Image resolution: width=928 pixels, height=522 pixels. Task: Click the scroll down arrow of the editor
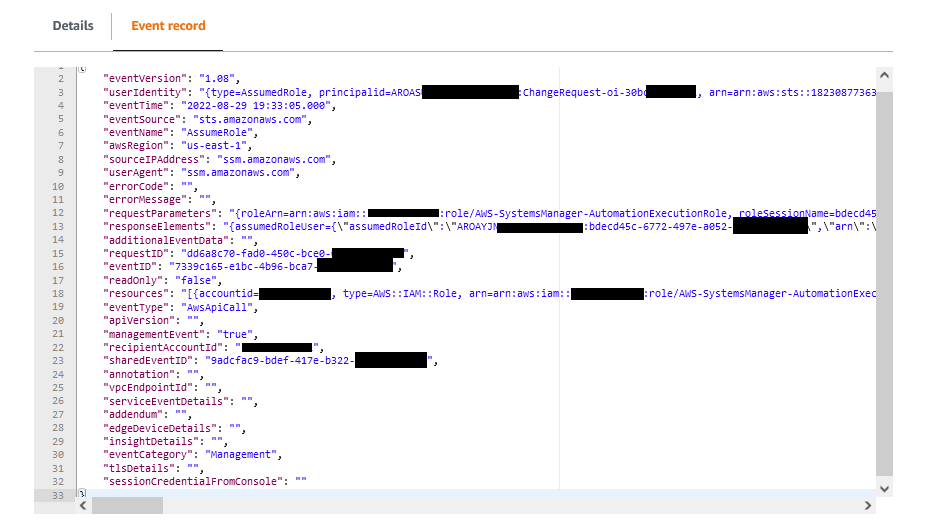click(x=884, y=489)
